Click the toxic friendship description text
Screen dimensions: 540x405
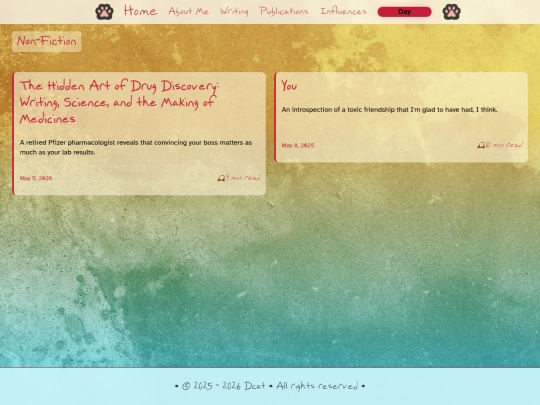pos(390,110)
